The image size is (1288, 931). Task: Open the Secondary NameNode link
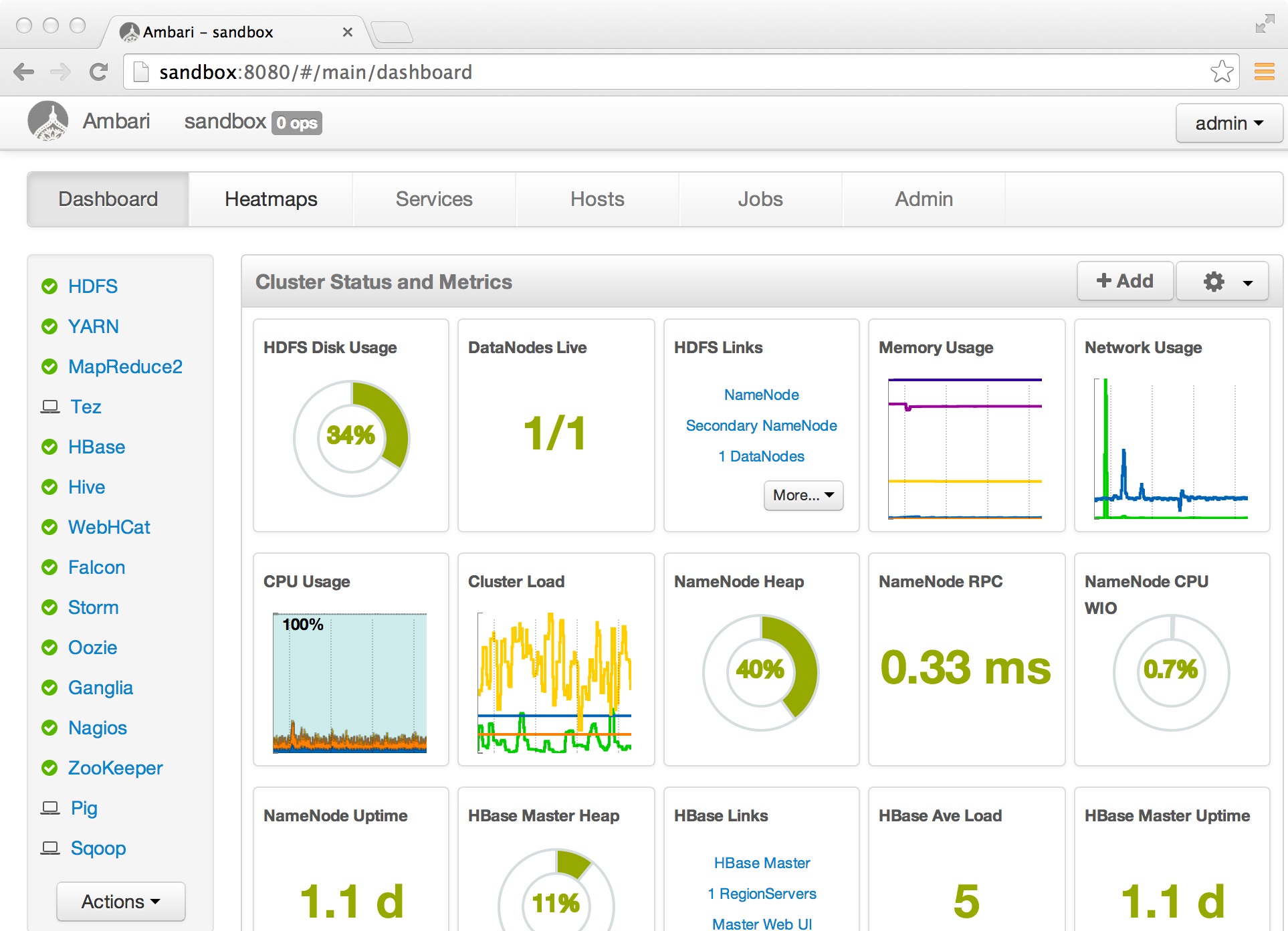[761, 425]
